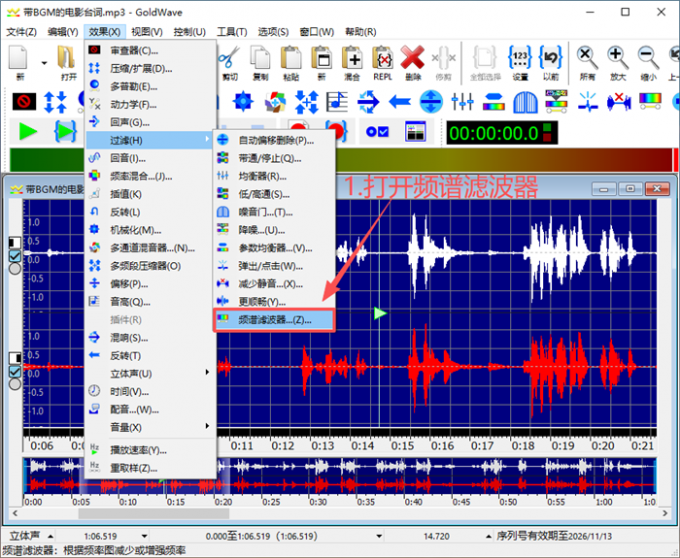This screenshot has width=680, height=558.
Task: Select 重取样(Z)... menu item
Action: coord(150,468)
